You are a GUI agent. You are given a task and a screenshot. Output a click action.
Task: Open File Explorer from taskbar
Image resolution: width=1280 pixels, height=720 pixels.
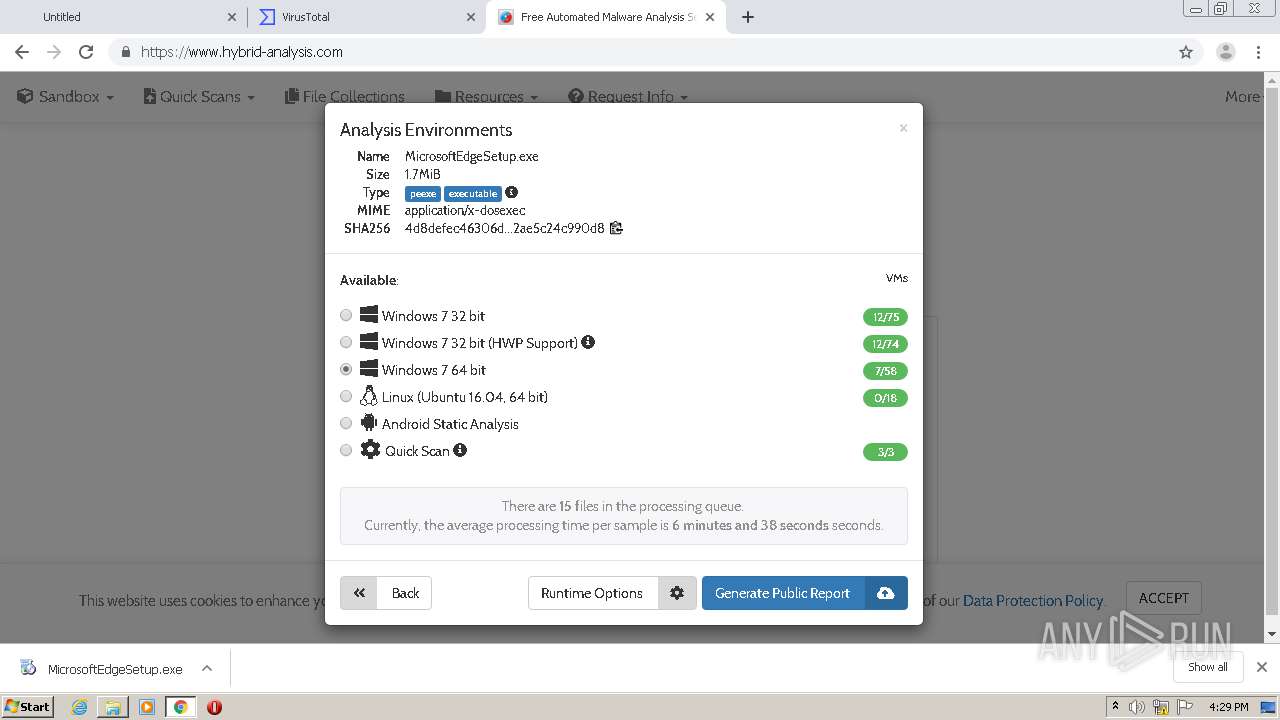113,707
